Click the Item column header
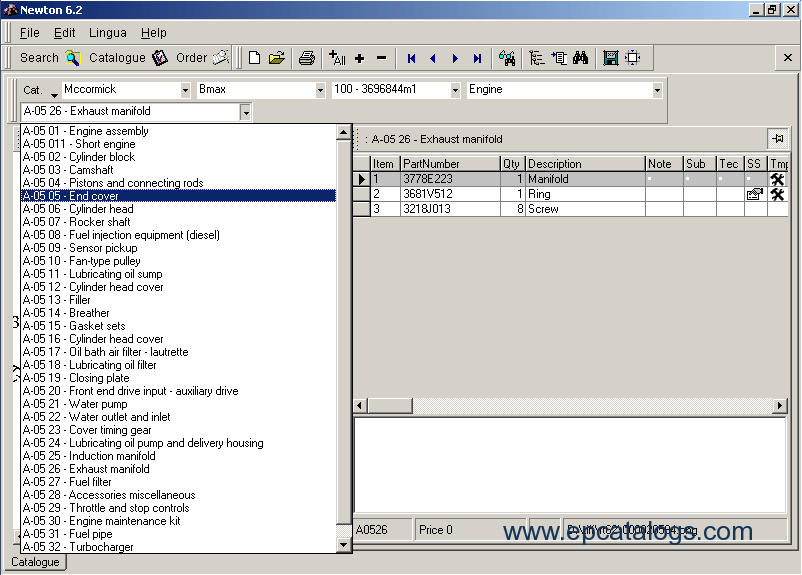Viewport: 802px width, 575px height. click(385, 164)
